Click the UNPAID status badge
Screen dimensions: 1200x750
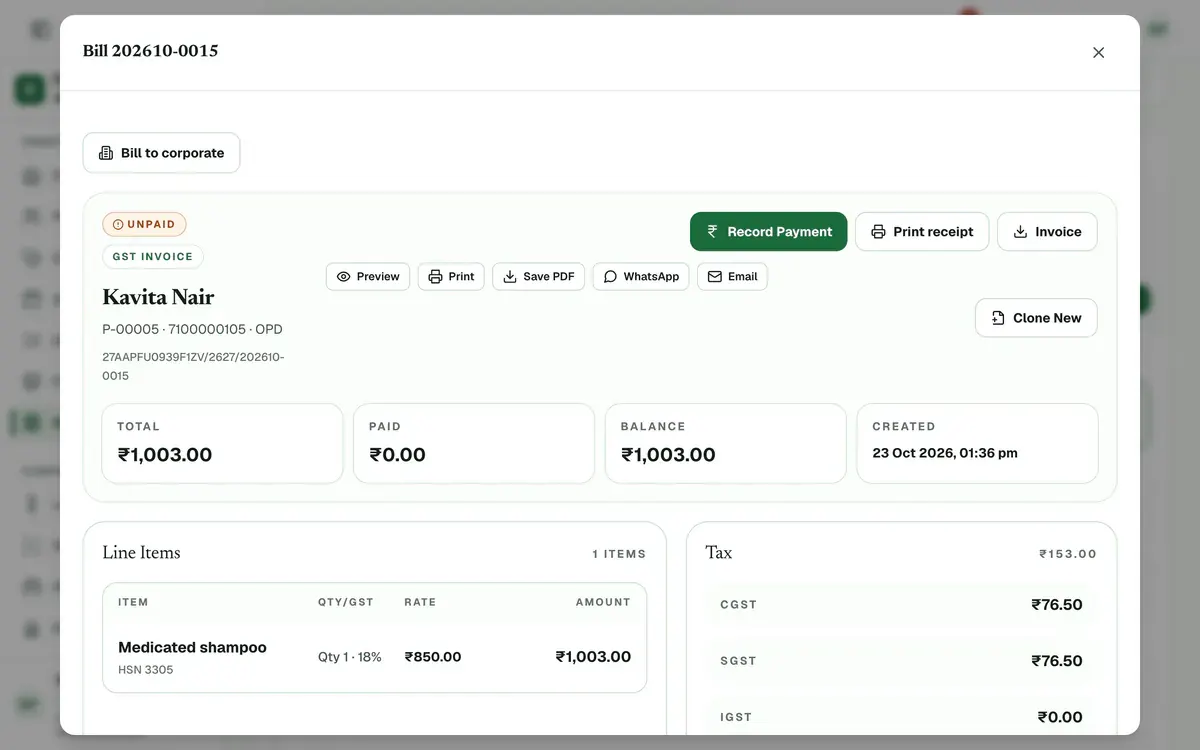[144, 224]
